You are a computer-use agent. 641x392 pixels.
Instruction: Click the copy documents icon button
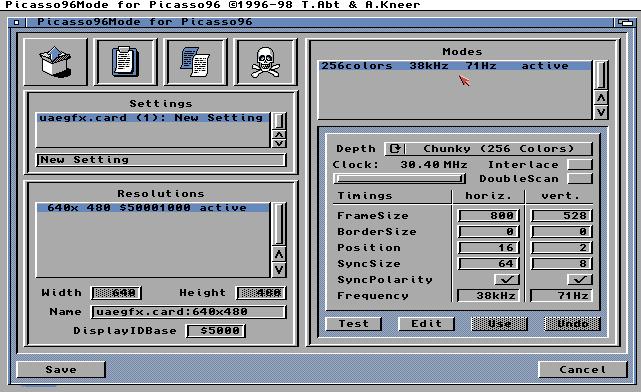pyautogui.click(x=195, y=62)
